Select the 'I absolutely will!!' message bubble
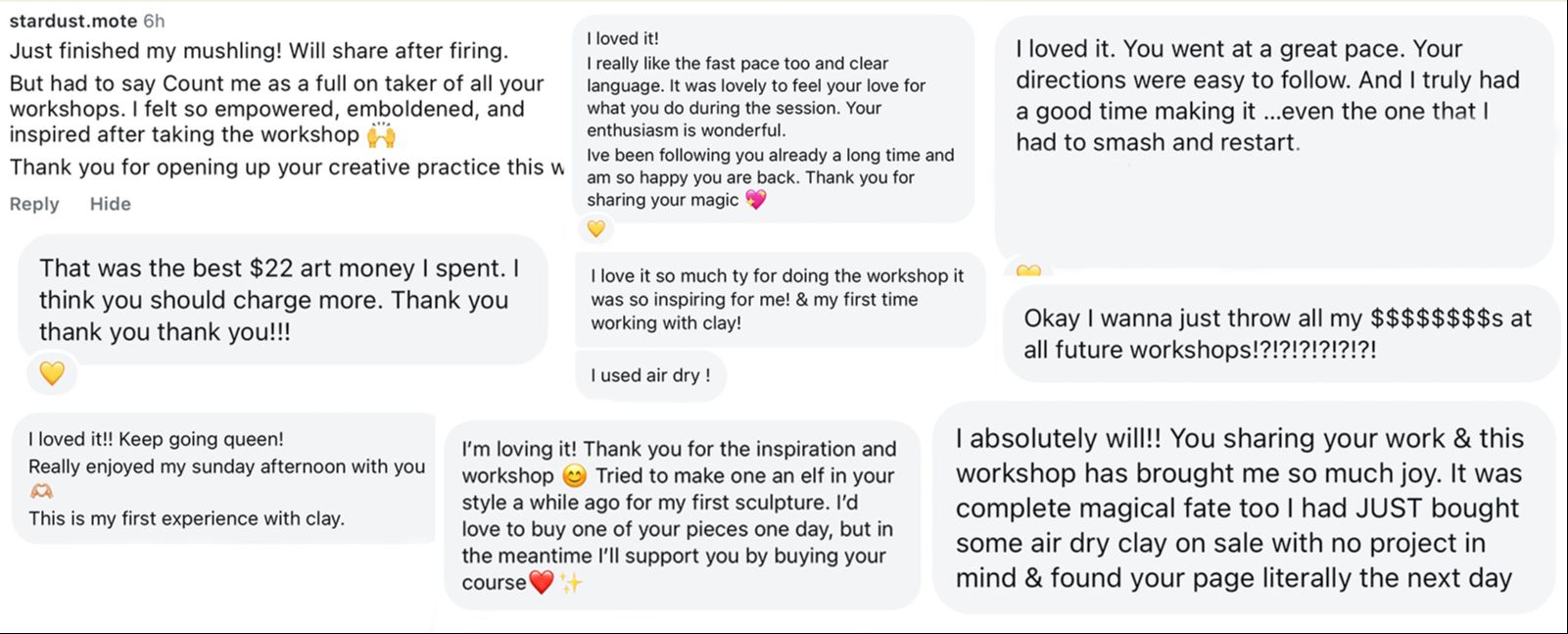This screenshot has height=634, width=1568. pos(1242,508)
